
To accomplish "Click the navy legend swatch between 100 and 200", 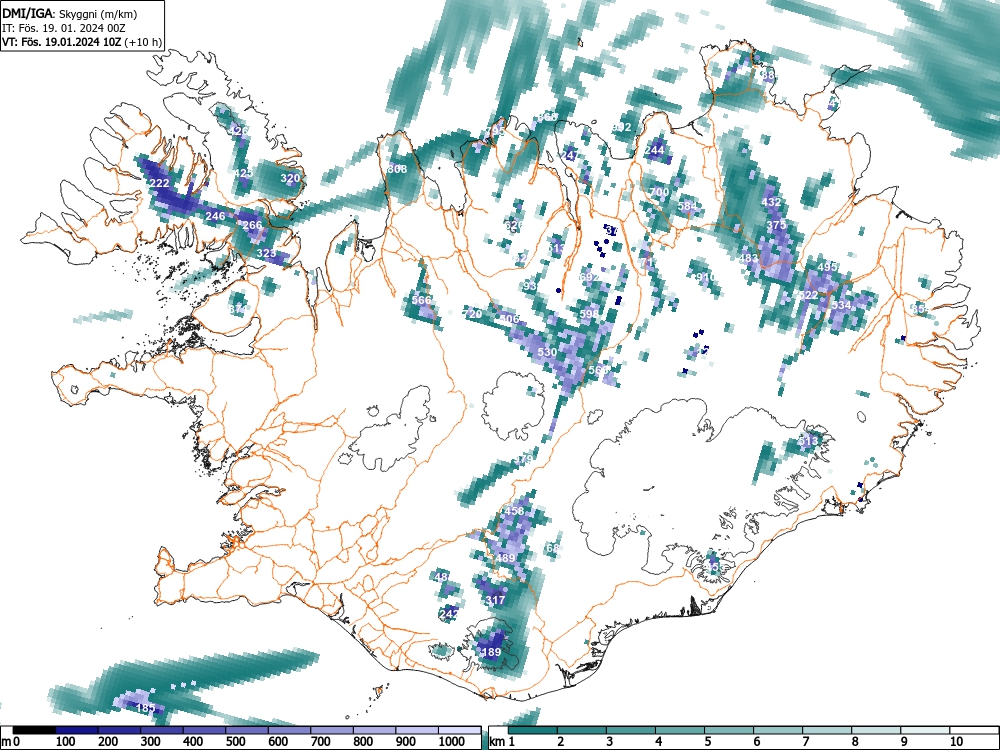I will (77, 730).
